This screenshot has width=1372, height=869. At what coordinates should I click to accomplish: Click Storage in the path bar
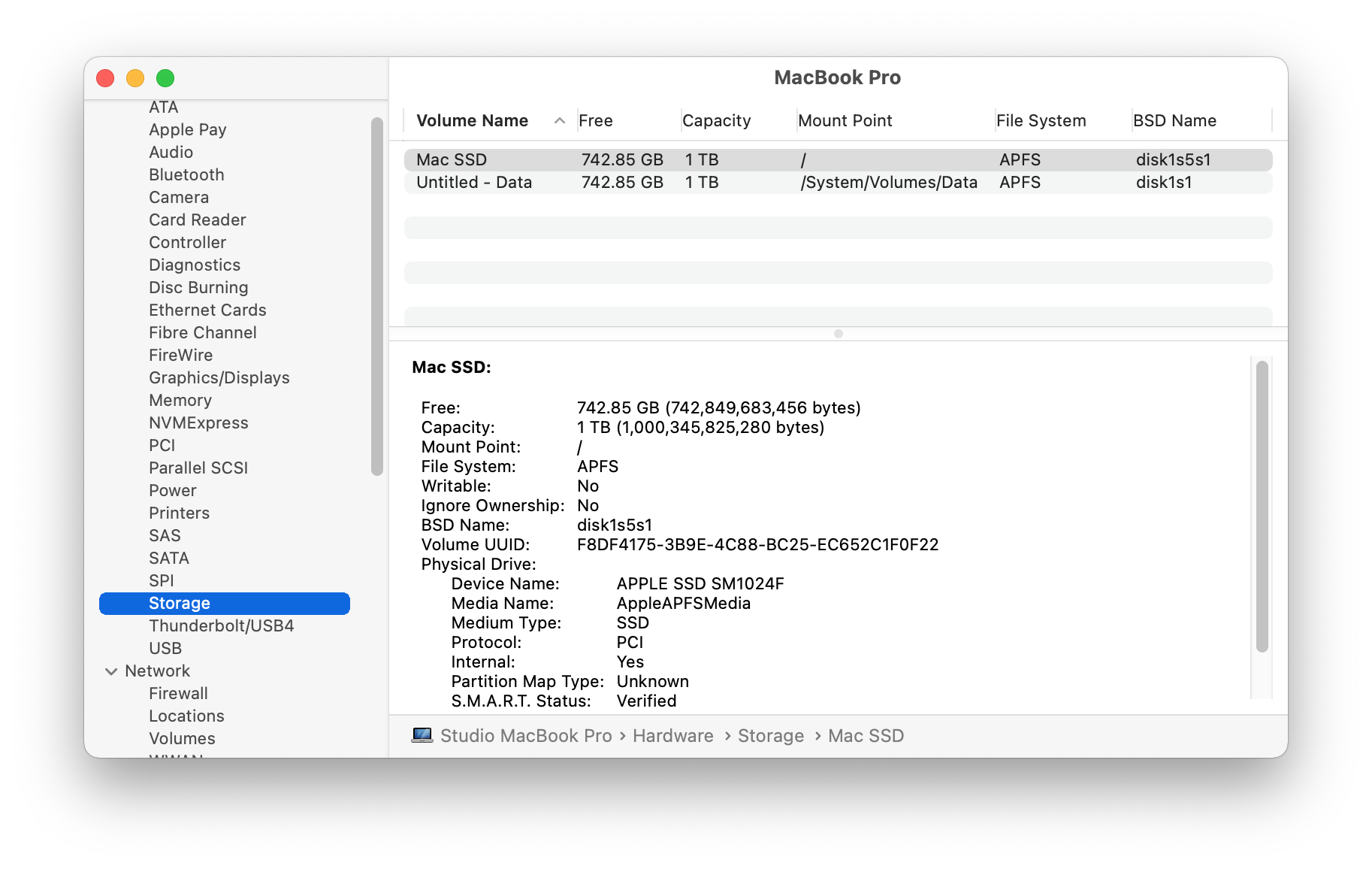coord(771,735)
